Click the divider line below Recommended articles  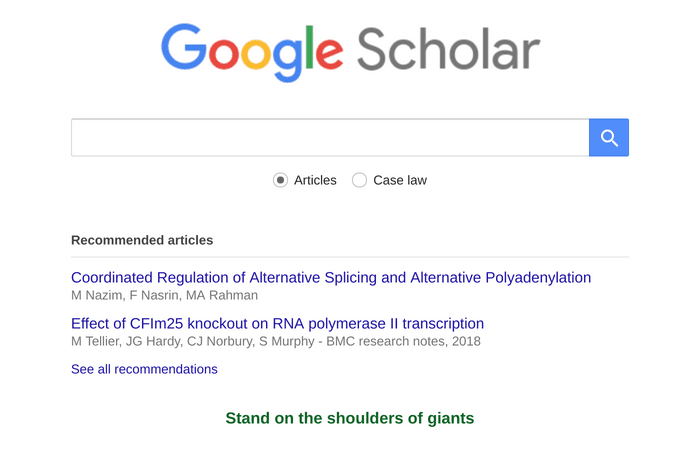pos(350,257)
